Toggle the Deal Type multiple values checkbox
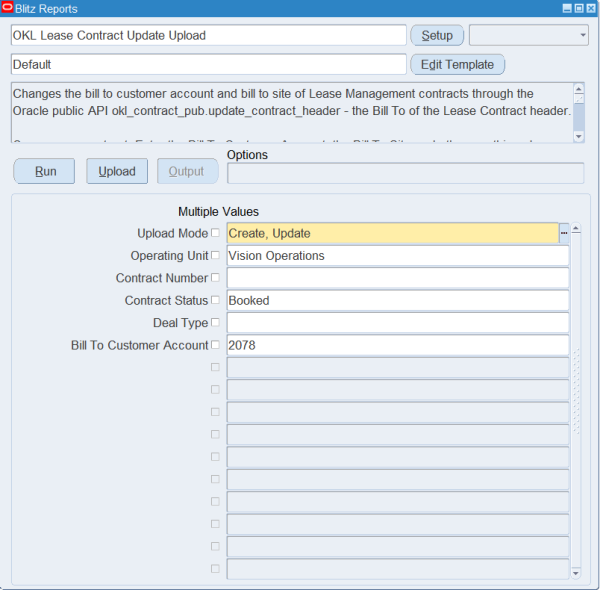This screenshot has width=600, height=590. click(x=215, y=322)
